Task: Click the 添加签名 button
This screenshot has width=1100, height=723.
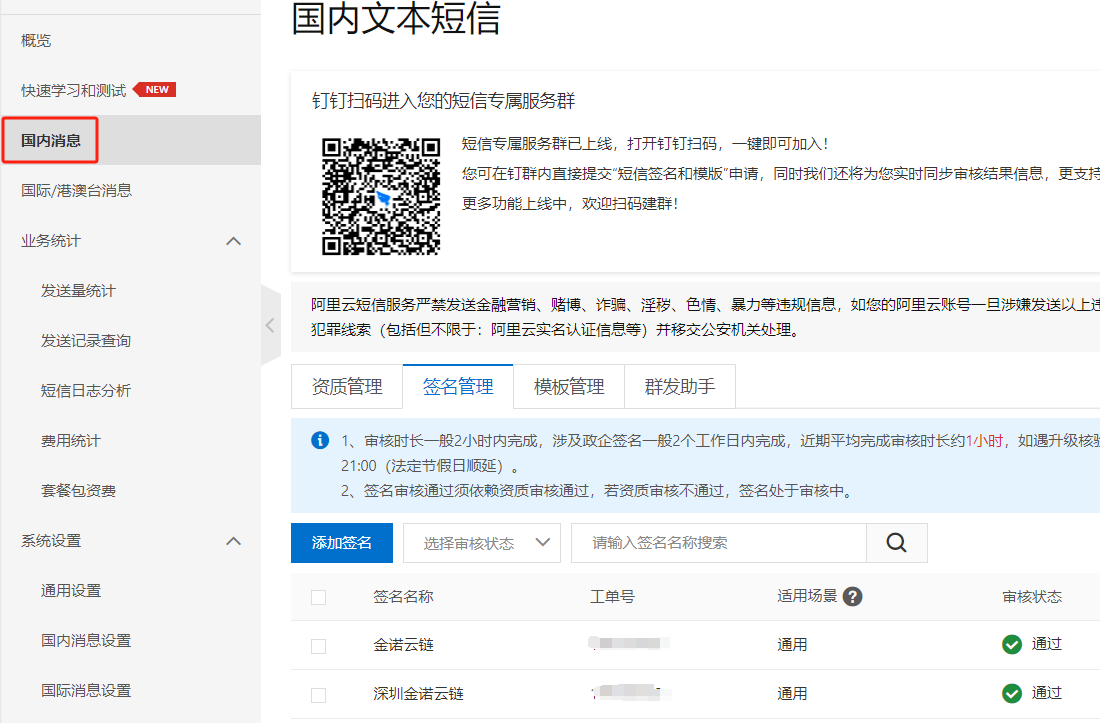Action: point(341,543)
